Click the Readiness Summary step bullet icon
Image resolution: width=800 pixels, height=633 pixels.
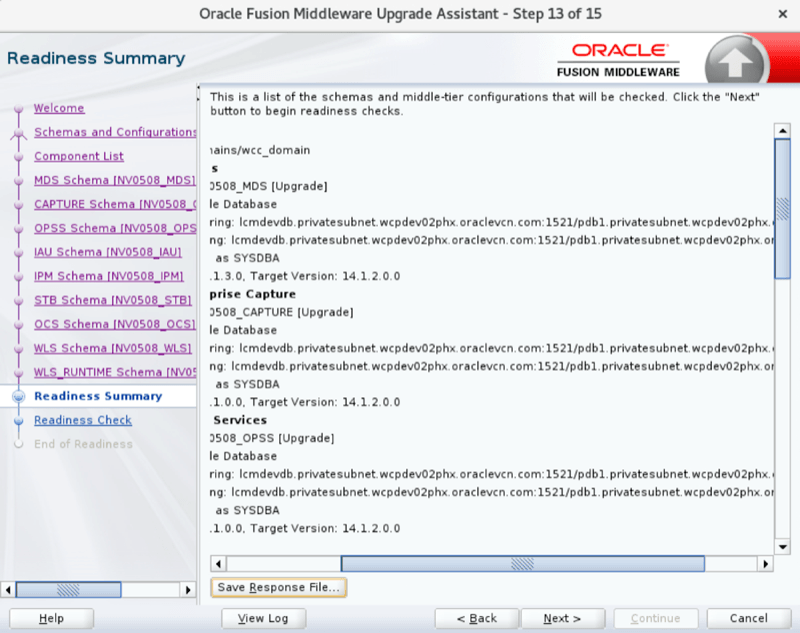(18, 396)
